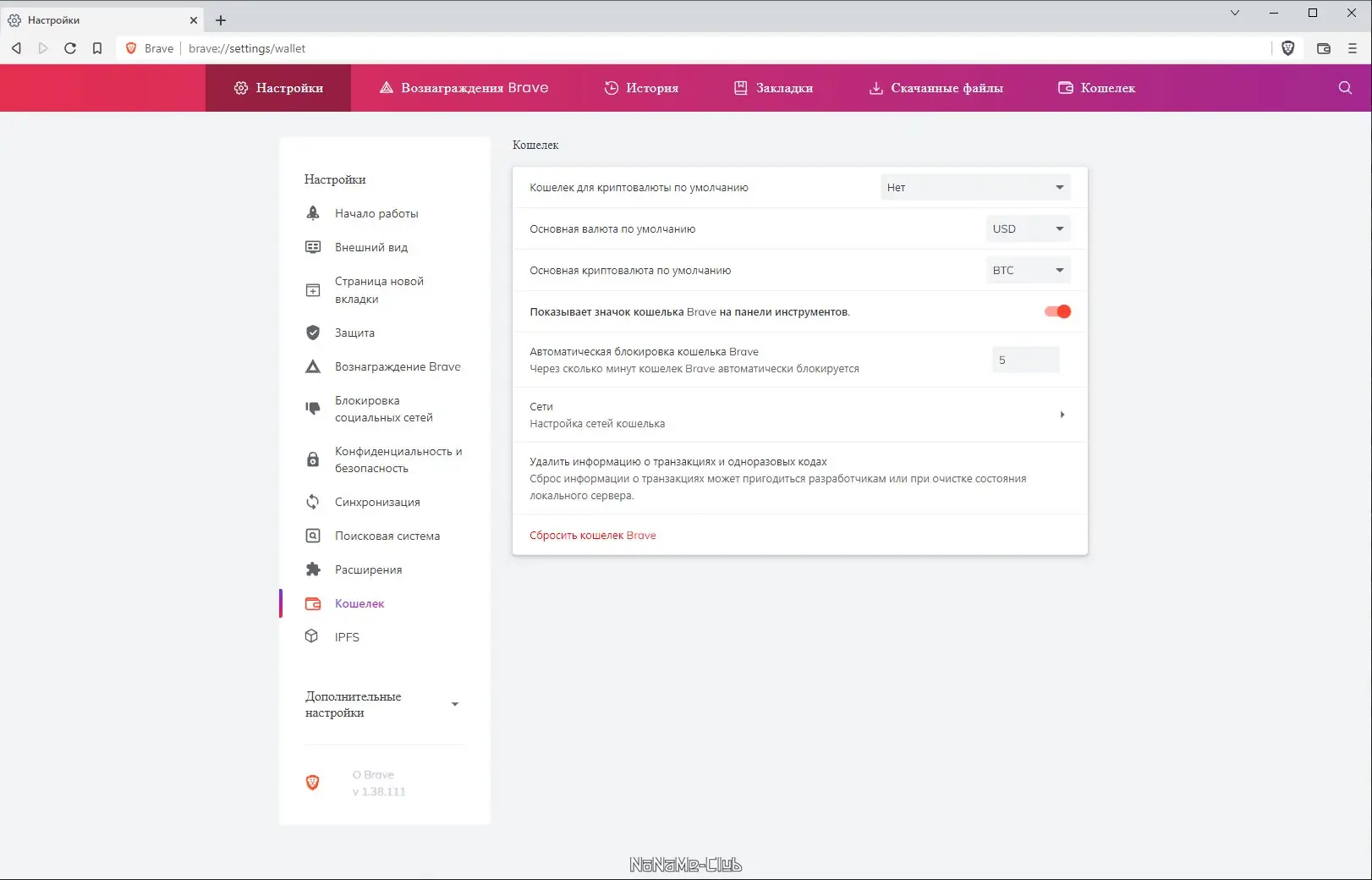Click the search magnifier in settings header
The height and width of the screenshot is (880, 1372).
[x=1345, y=88]
